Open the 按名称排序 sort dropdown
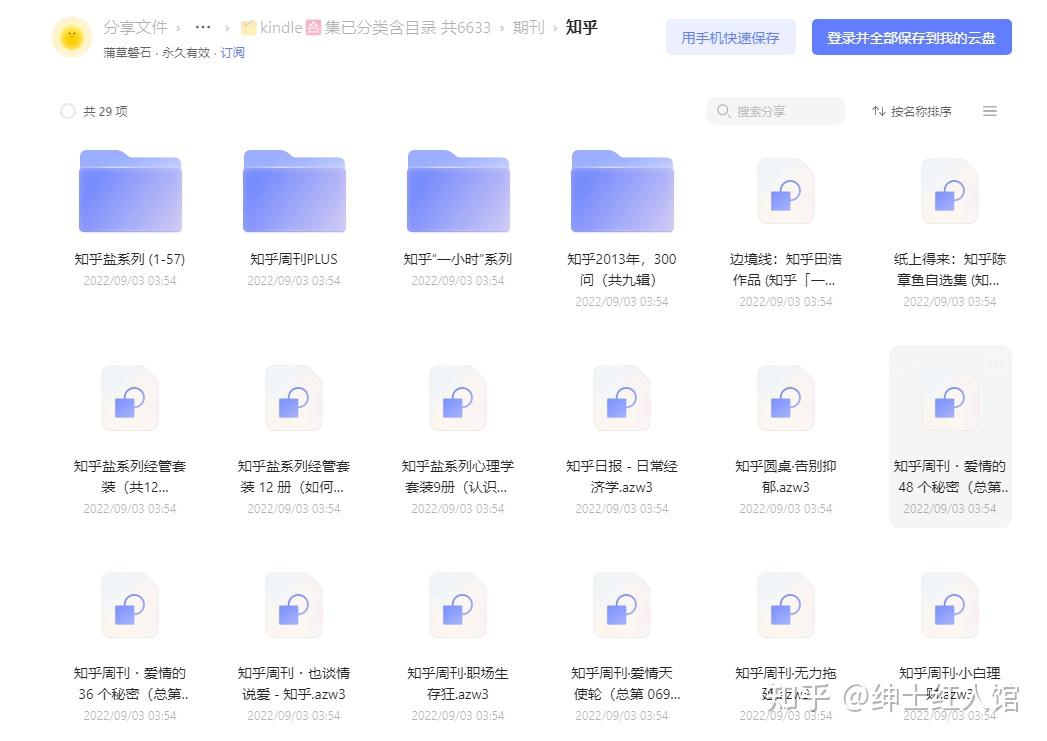The image size is (1047, 741). tap(911, 111)
